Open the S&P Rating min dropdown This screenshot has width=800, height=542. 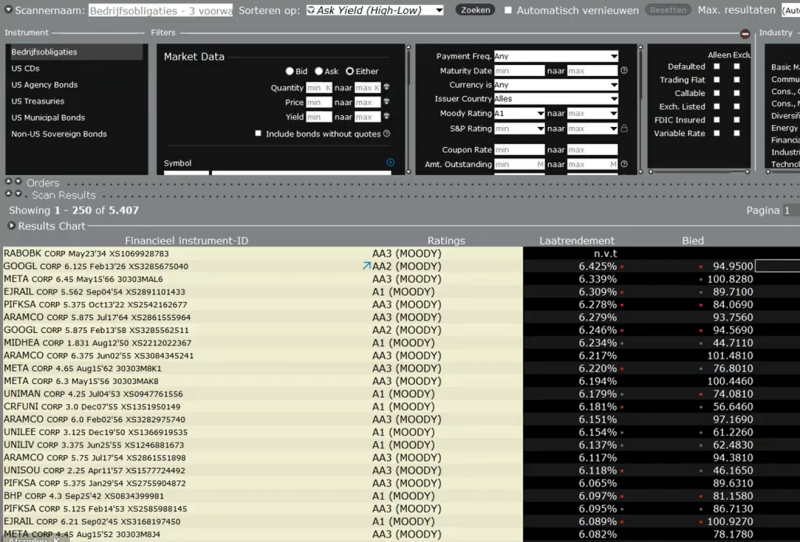tap(519, 129)
